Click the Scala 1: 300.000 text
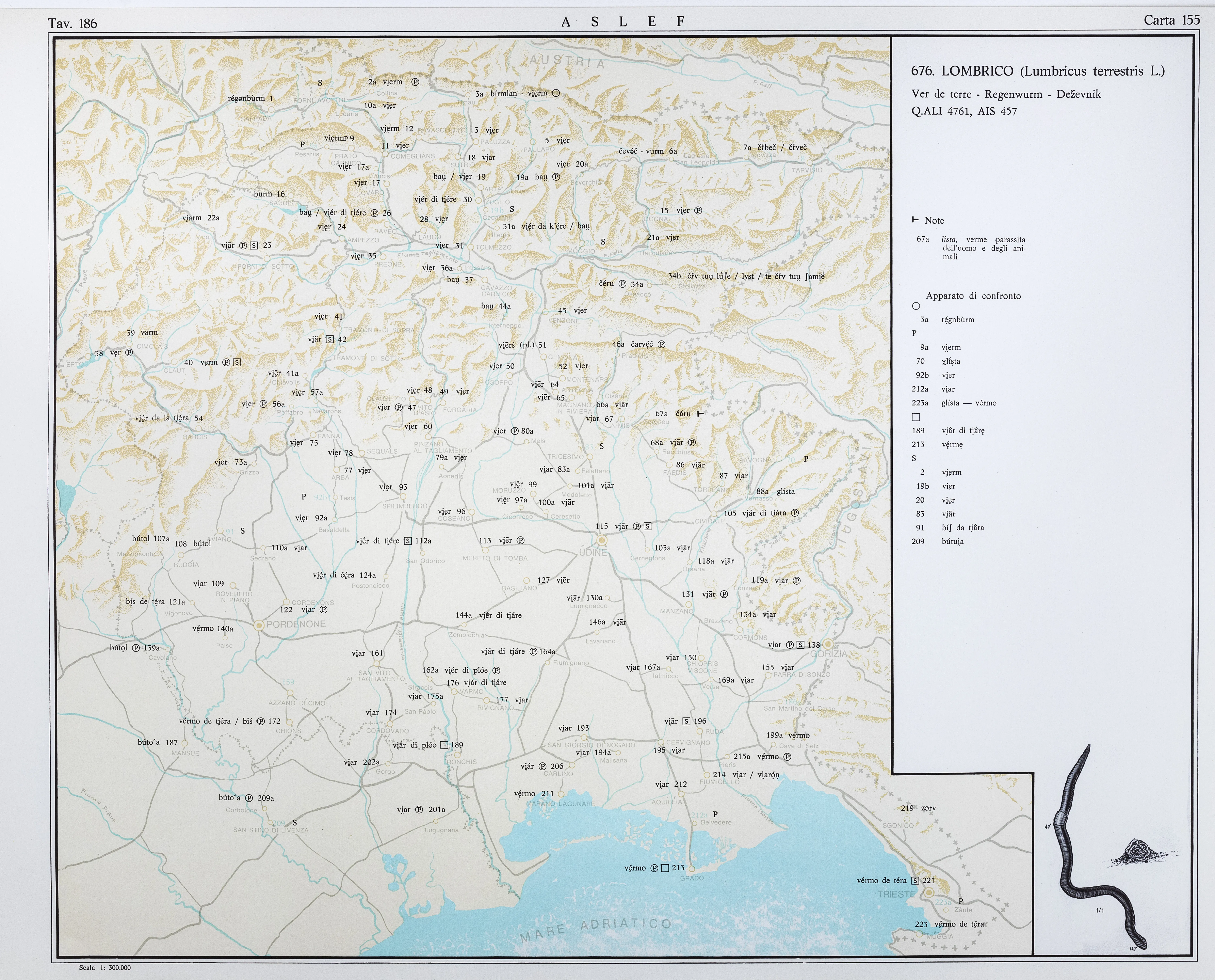Viewport: 1215px width, 980px height. (x=105, y=968)
